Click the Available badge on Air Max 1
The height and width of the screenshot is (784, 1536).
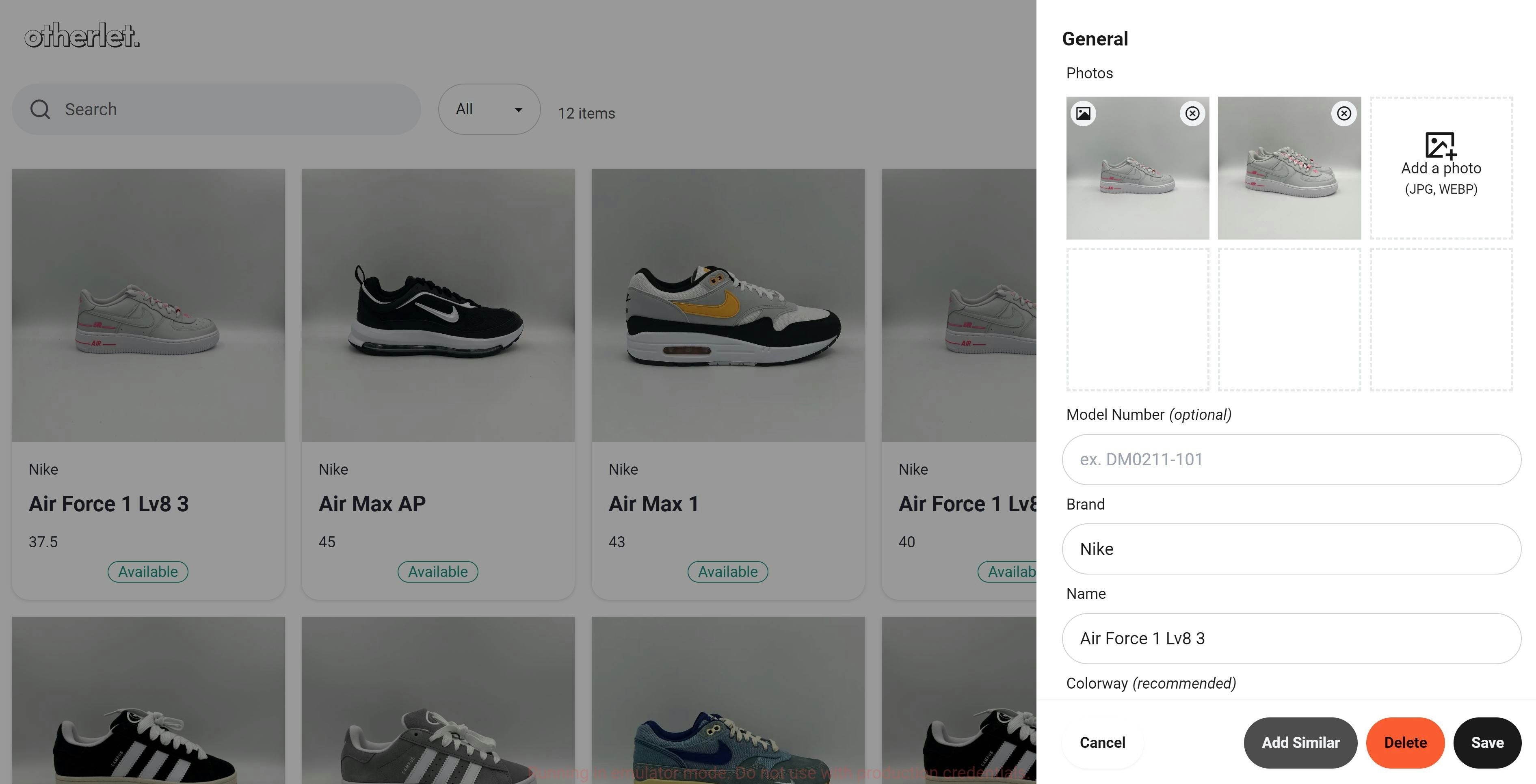point(727,571)
